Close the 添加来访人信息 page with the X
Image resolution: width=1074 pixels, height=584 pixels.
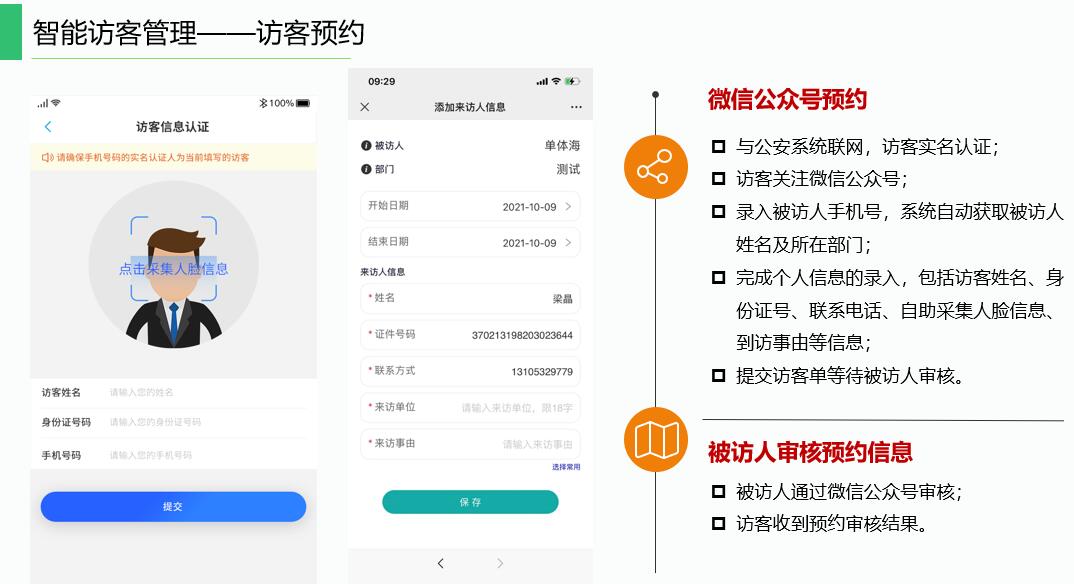(x=364, y=107)
